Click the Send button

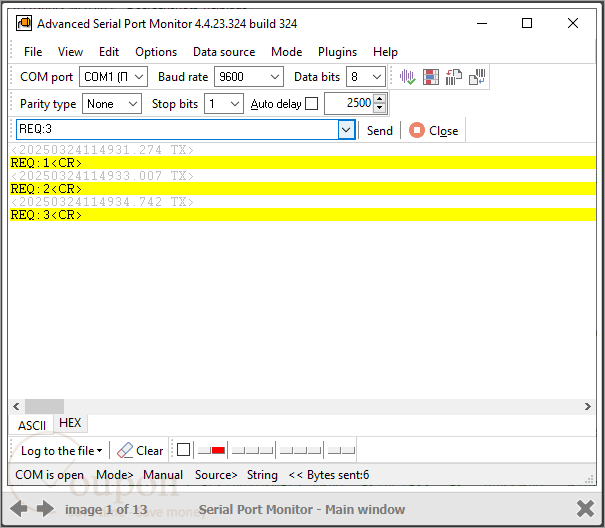(380, 130)
